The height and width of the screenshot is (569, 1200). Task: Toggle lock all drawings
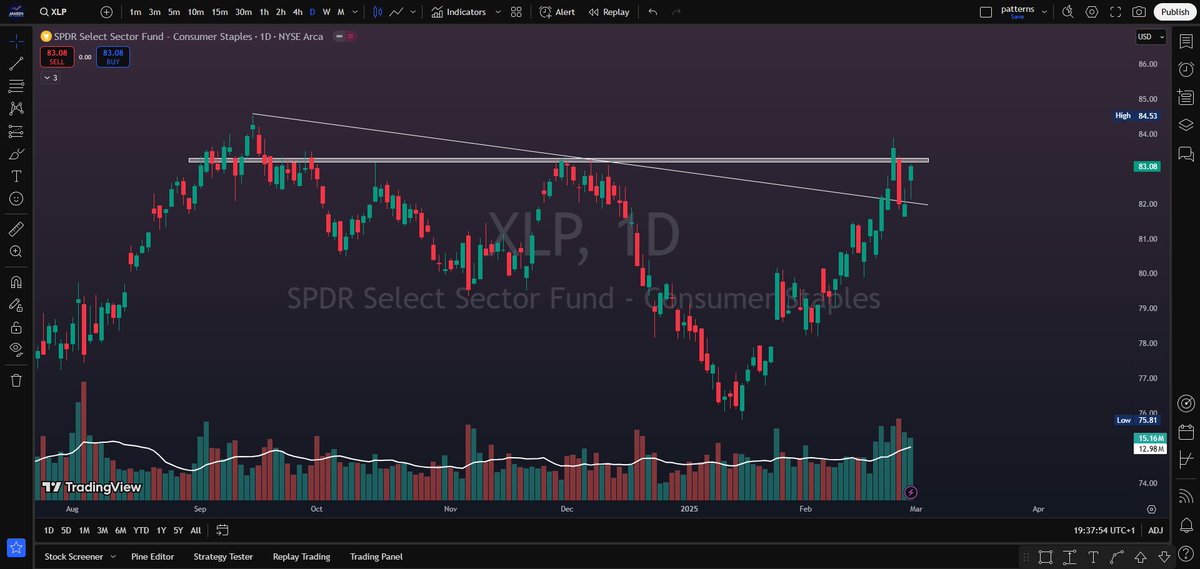tap(15, 327)
